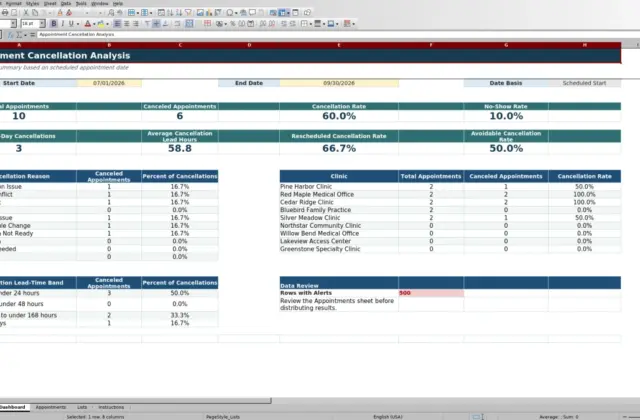This screenshot has width=640, height=420.
Task: Click the Insert Column icon
Action: point(144,13)
